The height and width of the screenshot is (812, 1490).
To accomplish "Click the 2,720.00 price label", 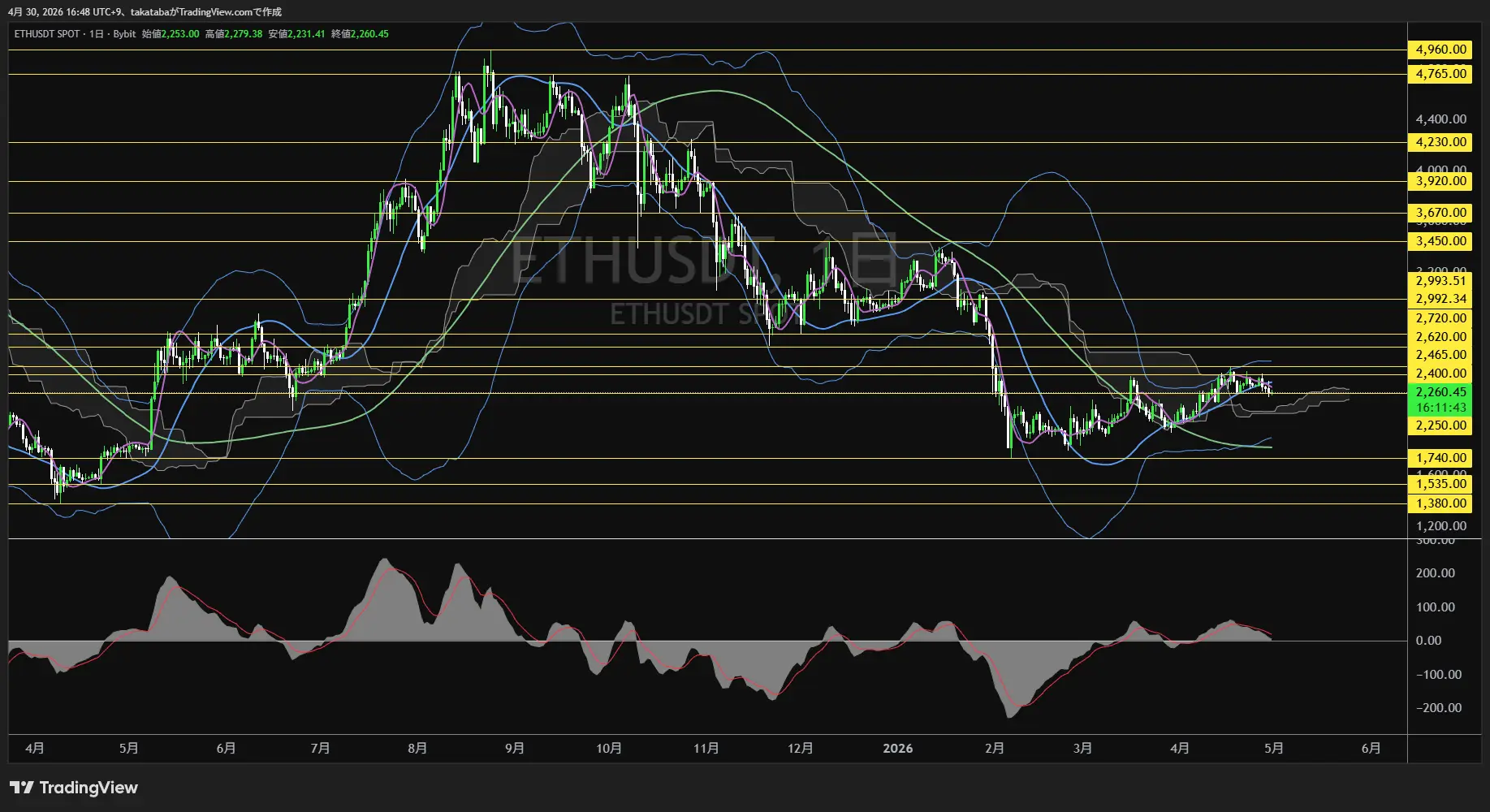I will click(1440, 318).
